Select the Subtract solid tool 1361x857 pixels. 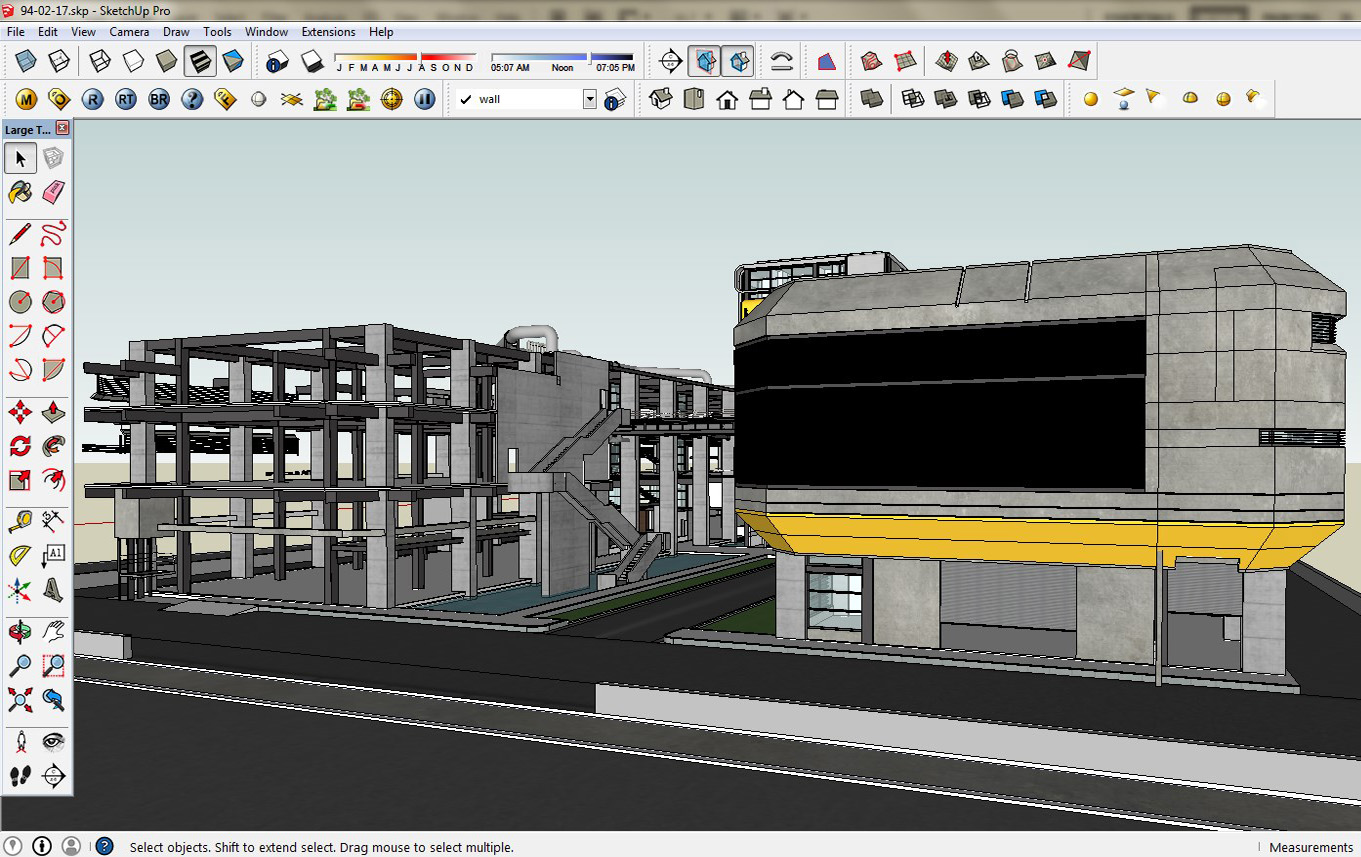tap(979, 99)
